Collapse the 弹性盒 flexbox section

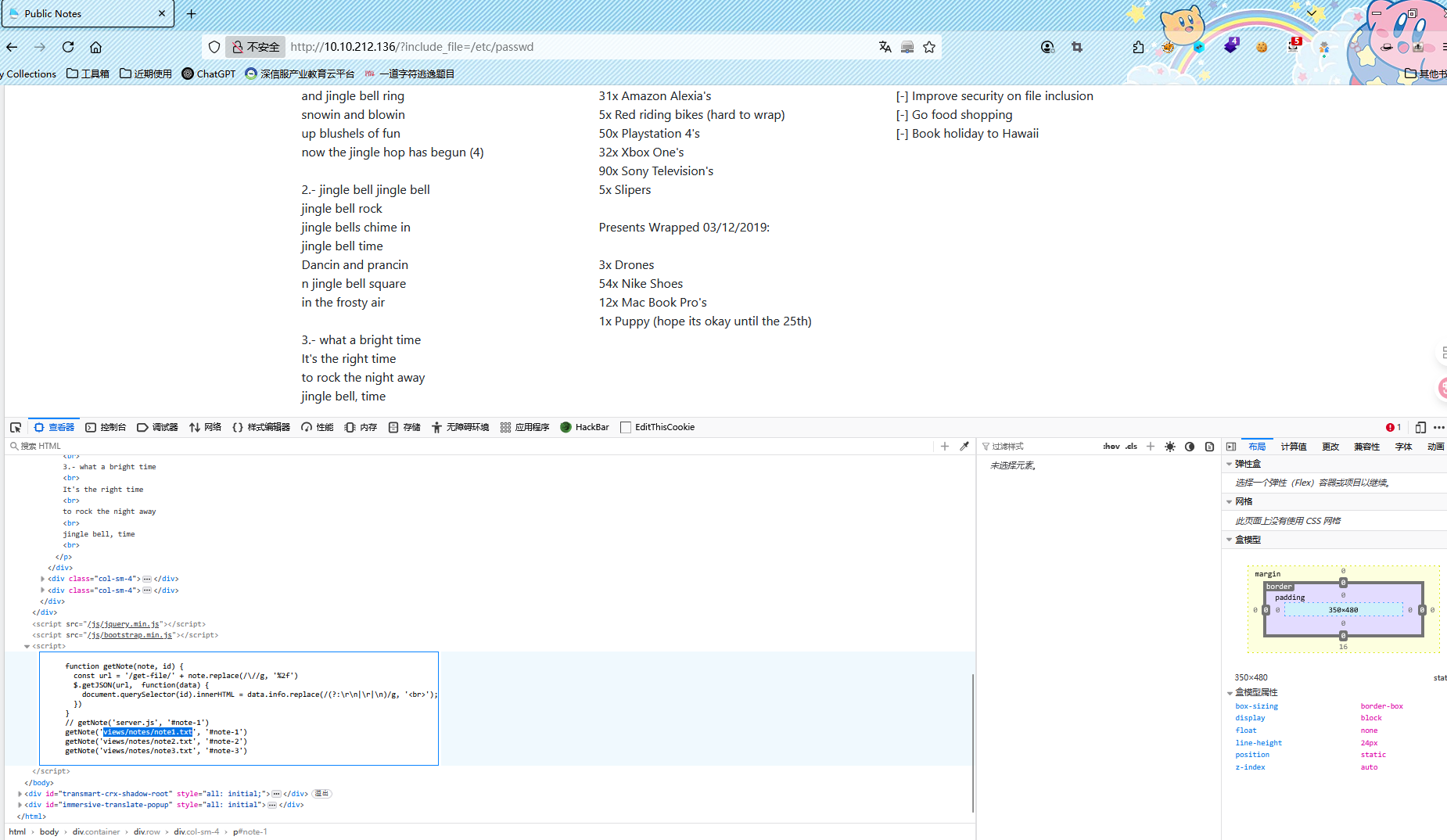coord(1230,464)
